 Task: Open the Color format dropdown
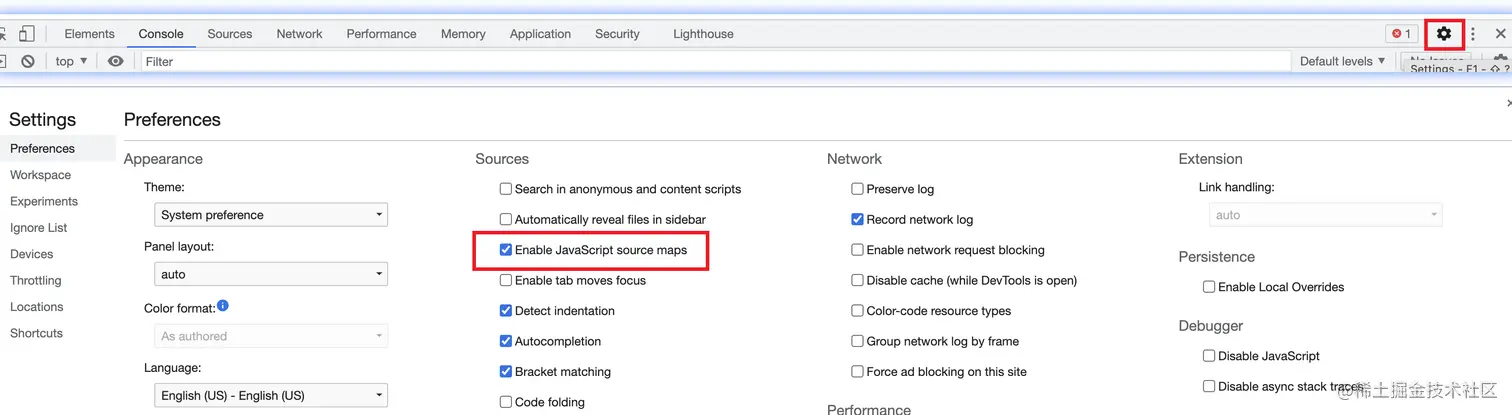coord(271,336)
